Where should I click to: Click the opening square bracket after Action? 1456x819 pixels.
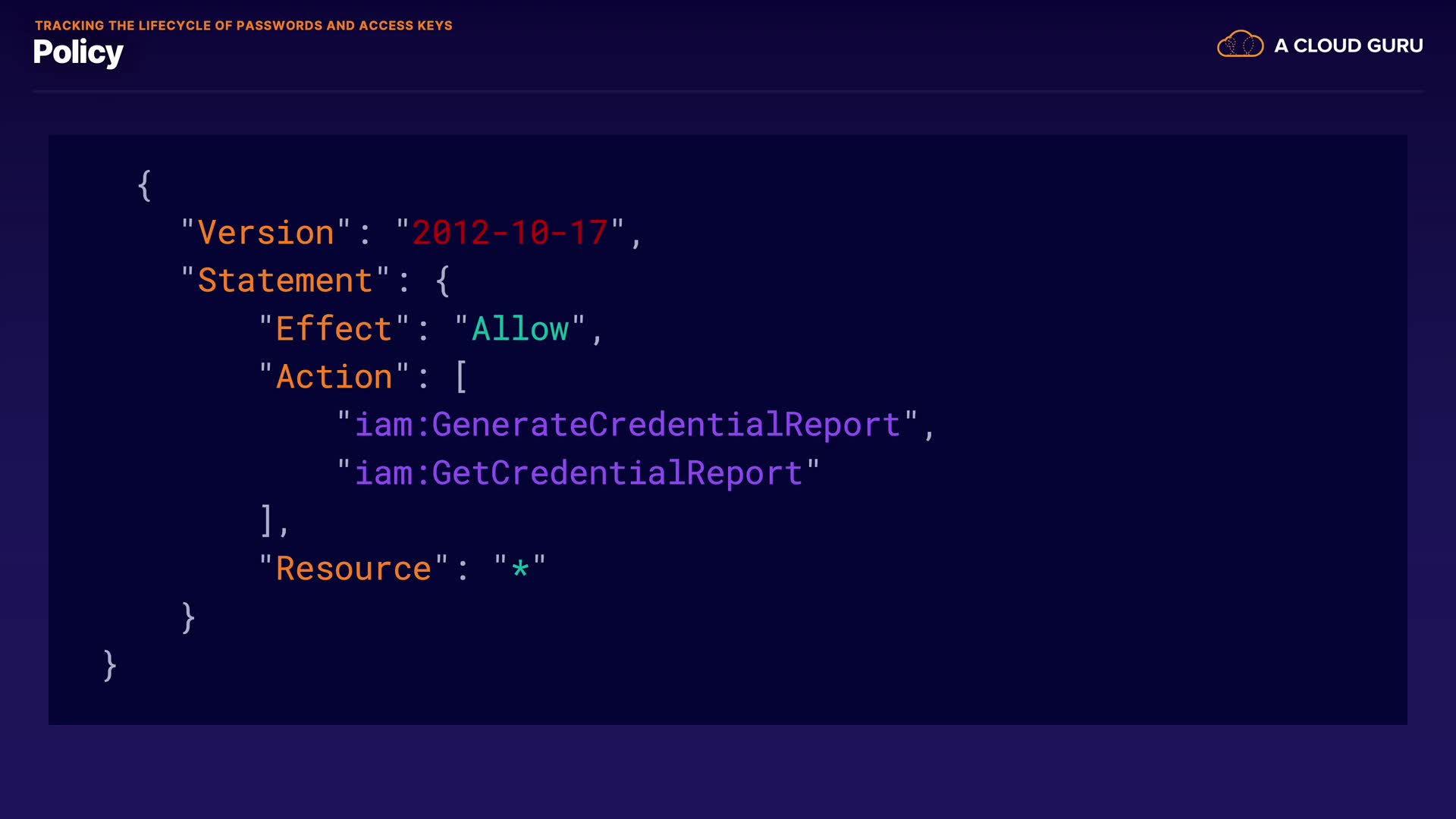click(x=461, y=377)
